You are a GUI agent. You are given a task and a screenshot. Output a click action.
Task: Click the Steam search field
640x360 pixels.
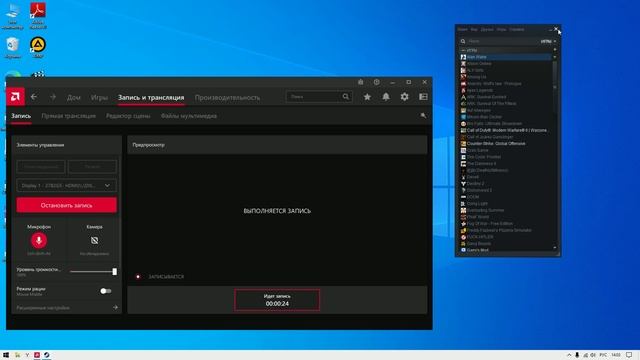tap(502, 41)
